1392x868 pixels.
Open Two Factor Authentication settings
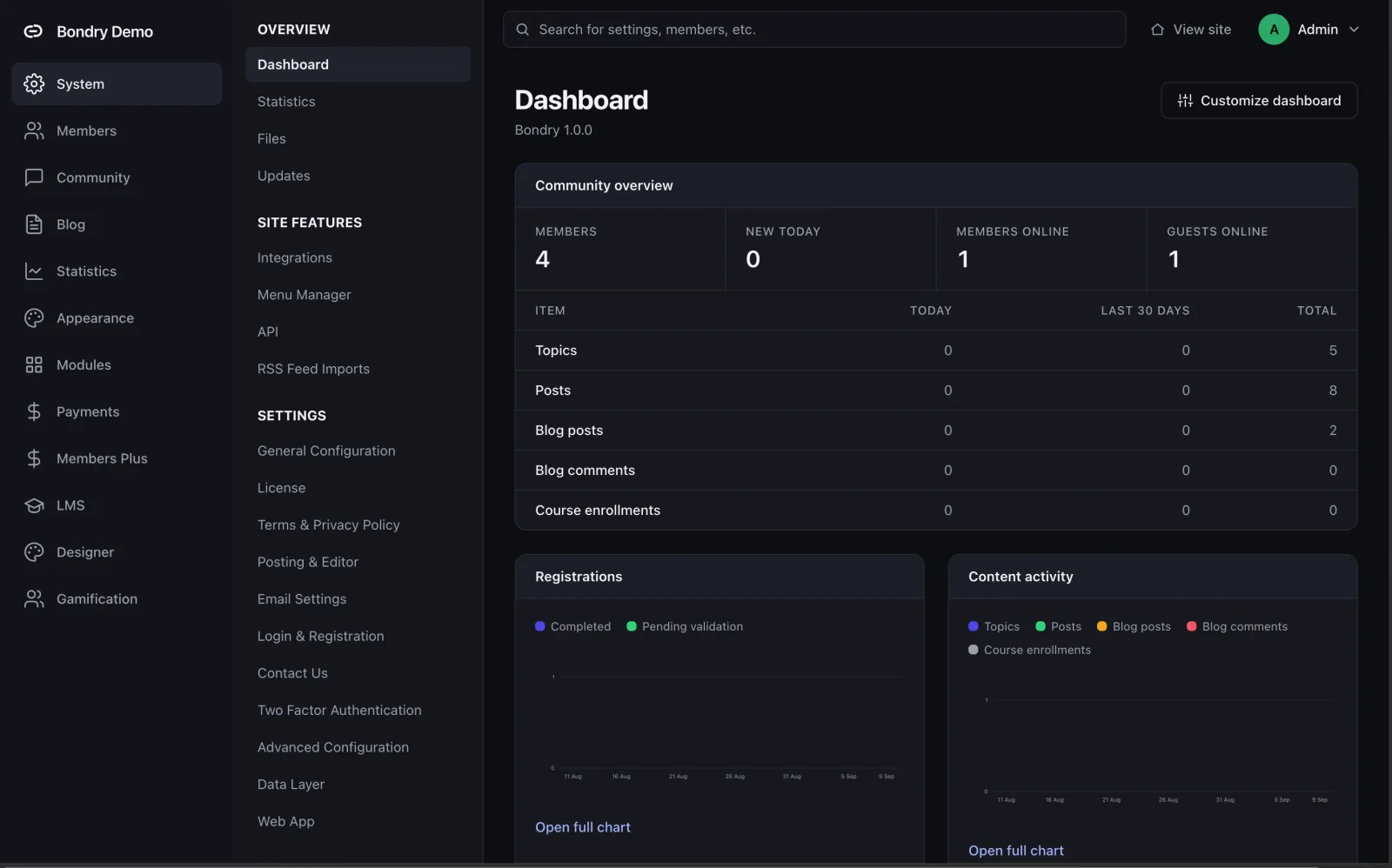pos(339,711)
